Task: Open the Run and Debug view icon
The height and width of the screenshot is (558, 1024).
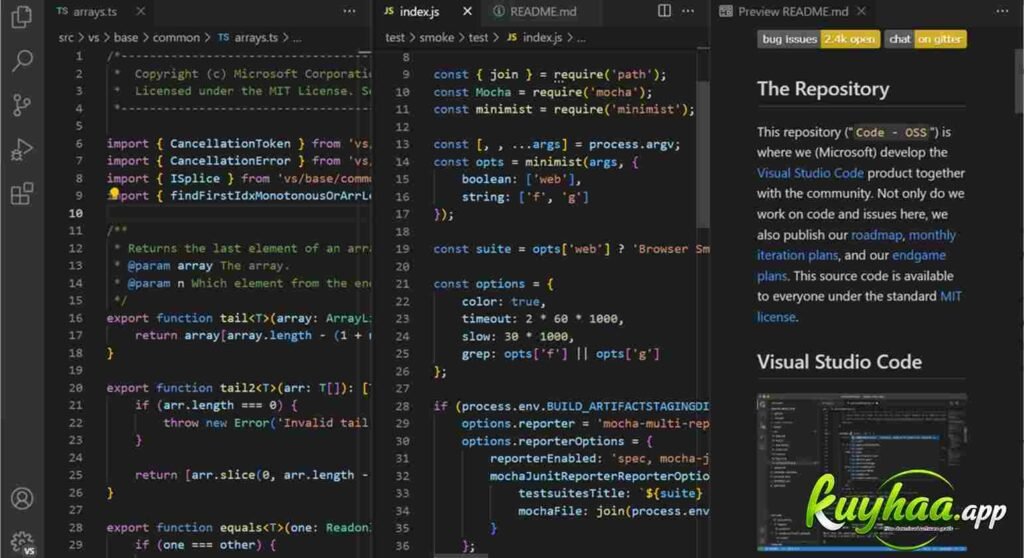Action: click(22, 150)
